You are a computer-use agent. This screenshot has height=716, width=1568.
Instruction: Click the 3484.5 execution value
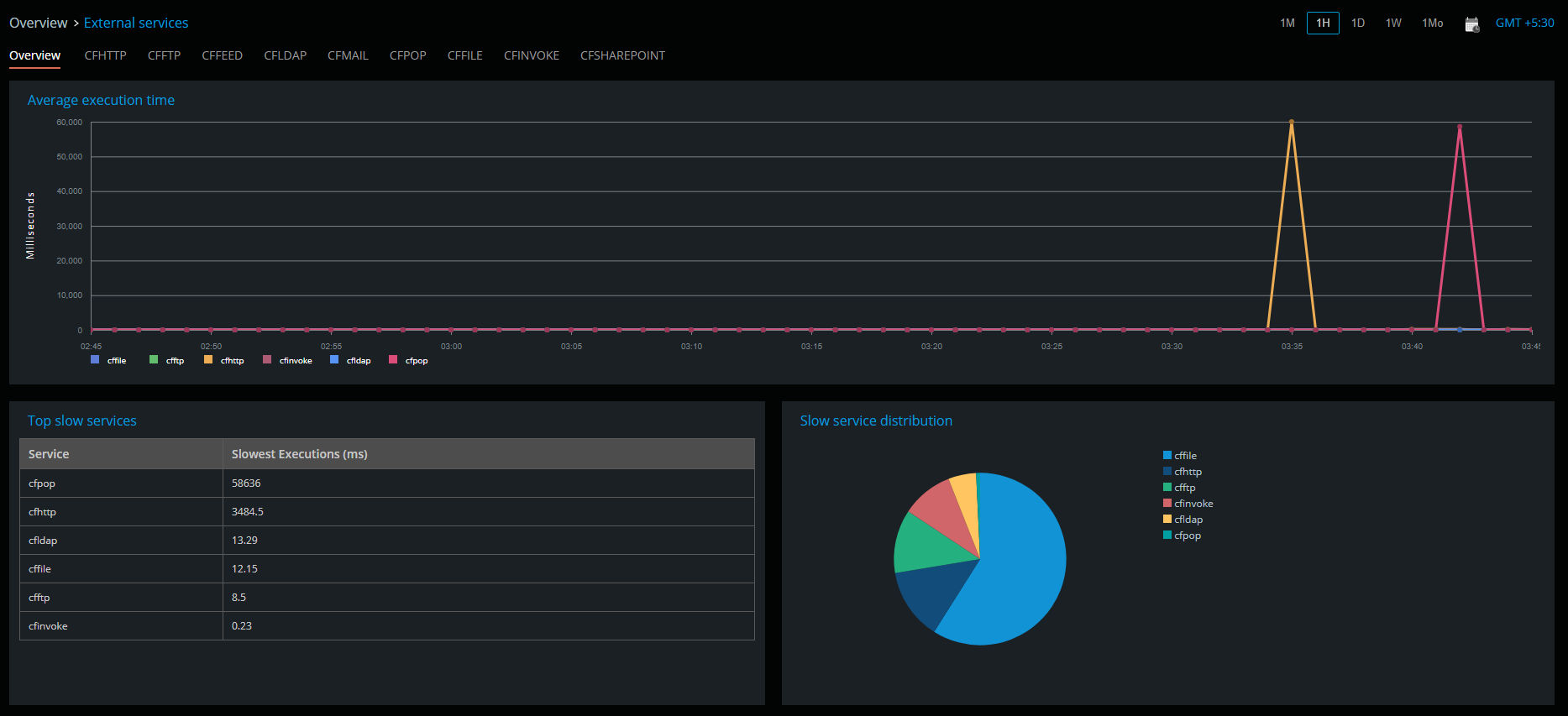point(248,512)
